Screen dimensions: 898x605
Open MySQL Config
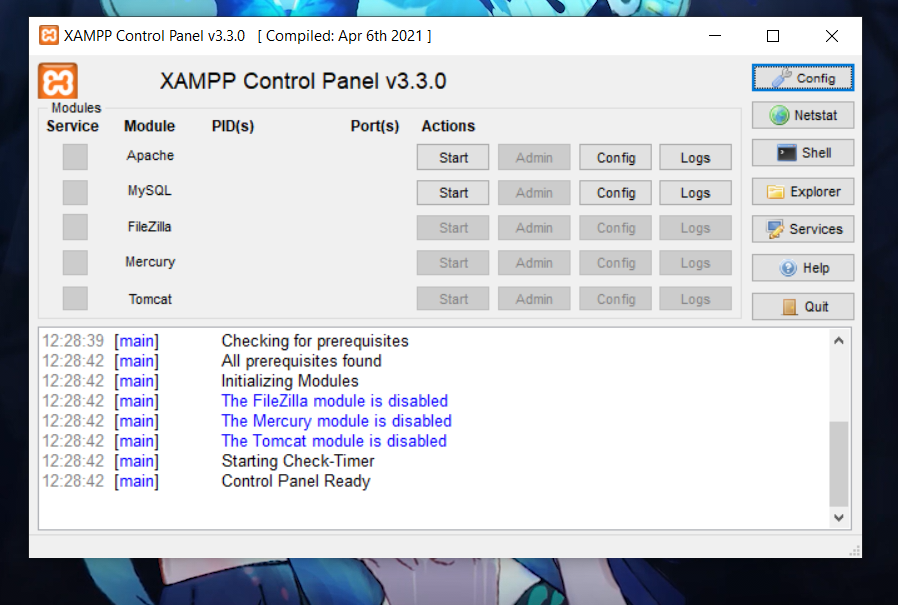pyautogui.click(x=616, y=193)
